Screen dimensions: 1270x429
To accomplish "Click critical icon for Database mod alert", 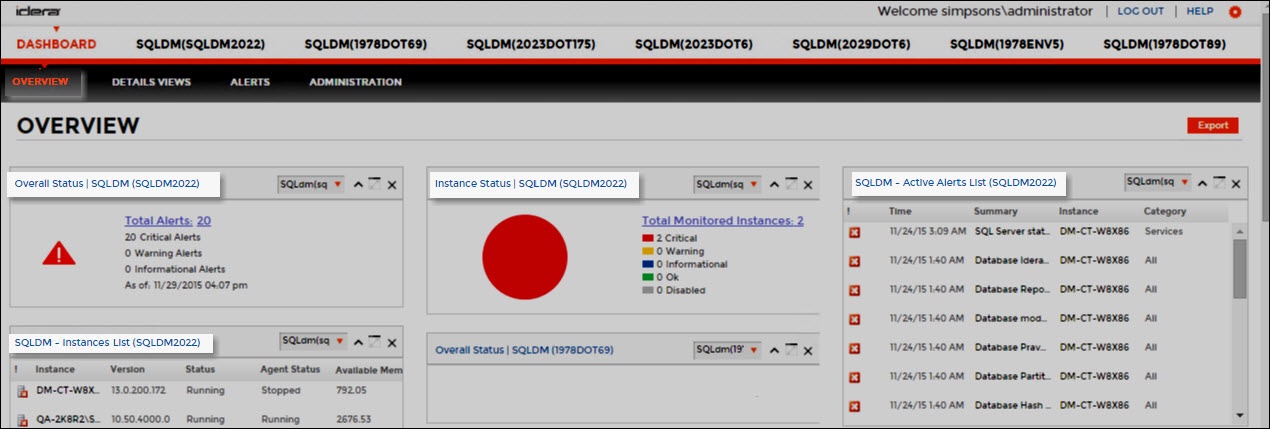I will coord(854,319).
